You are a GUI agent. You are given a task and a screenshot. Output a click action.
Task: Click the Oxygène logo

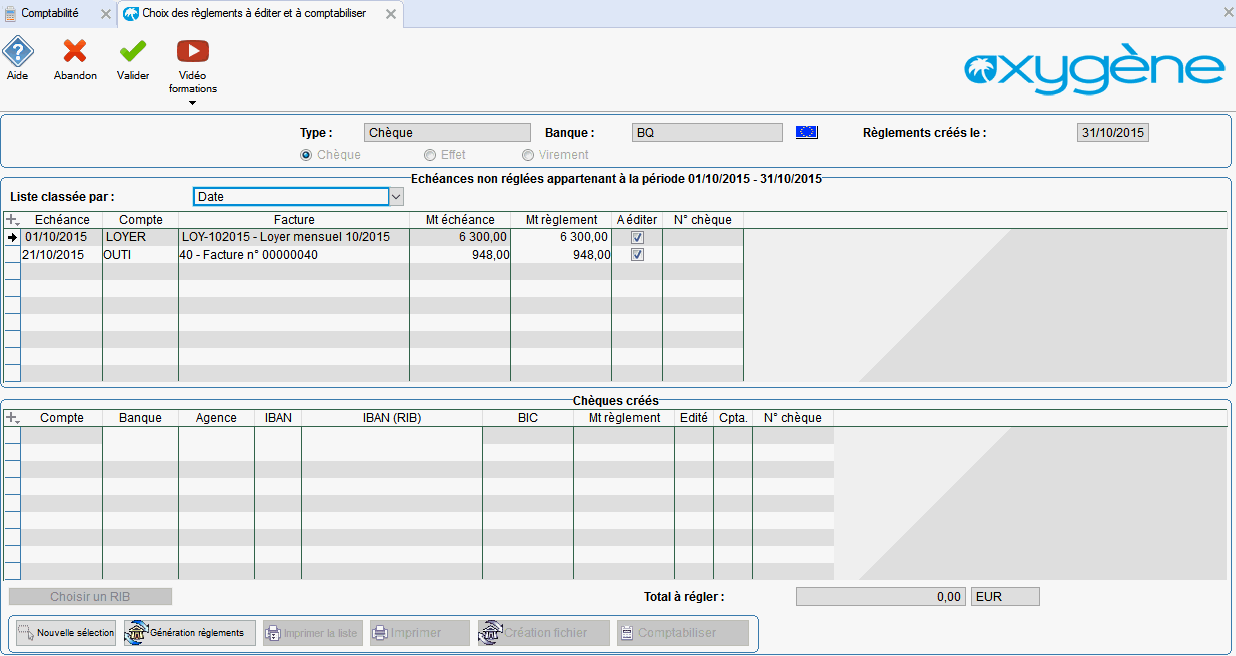pos(1094,69)
